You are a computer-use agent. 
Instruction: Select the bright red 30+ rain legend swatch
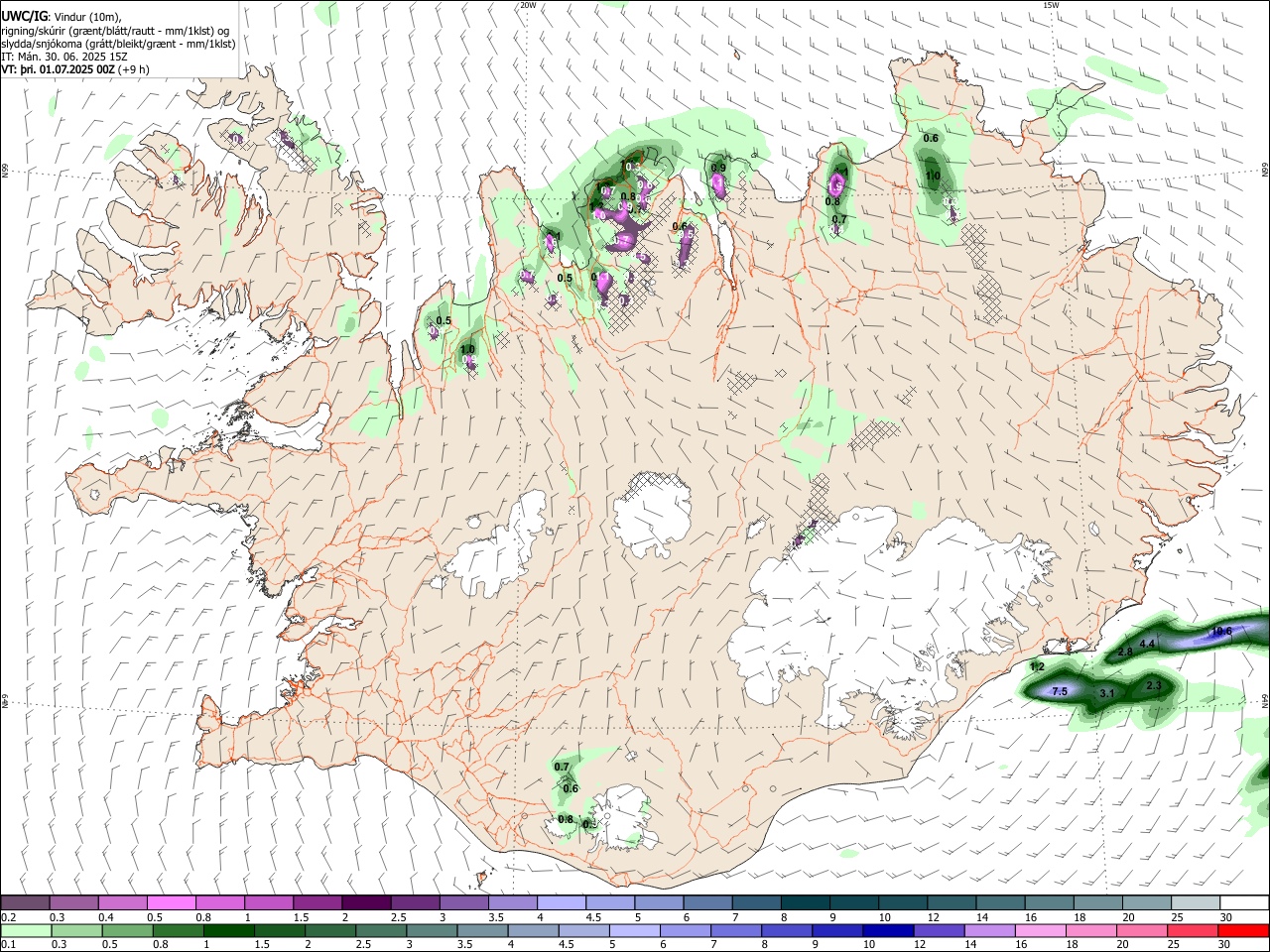click(1243, 930)
